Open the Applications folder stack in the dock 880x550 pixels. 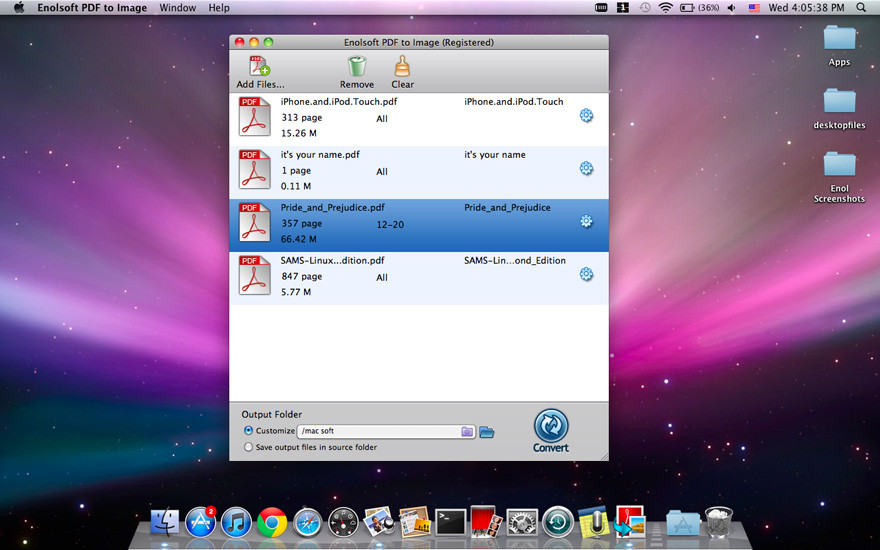point(682,523)
